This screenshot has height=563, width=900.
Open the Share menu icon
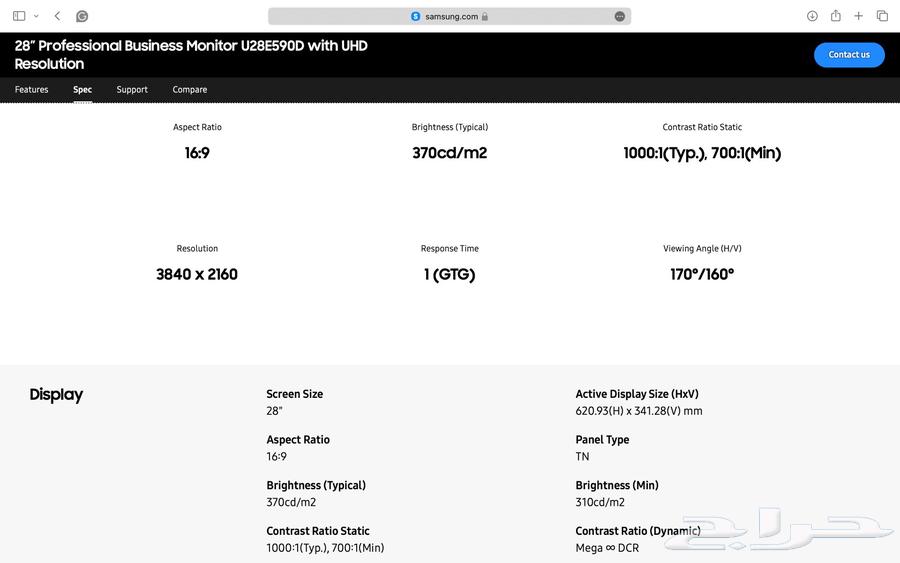point(836,15)
